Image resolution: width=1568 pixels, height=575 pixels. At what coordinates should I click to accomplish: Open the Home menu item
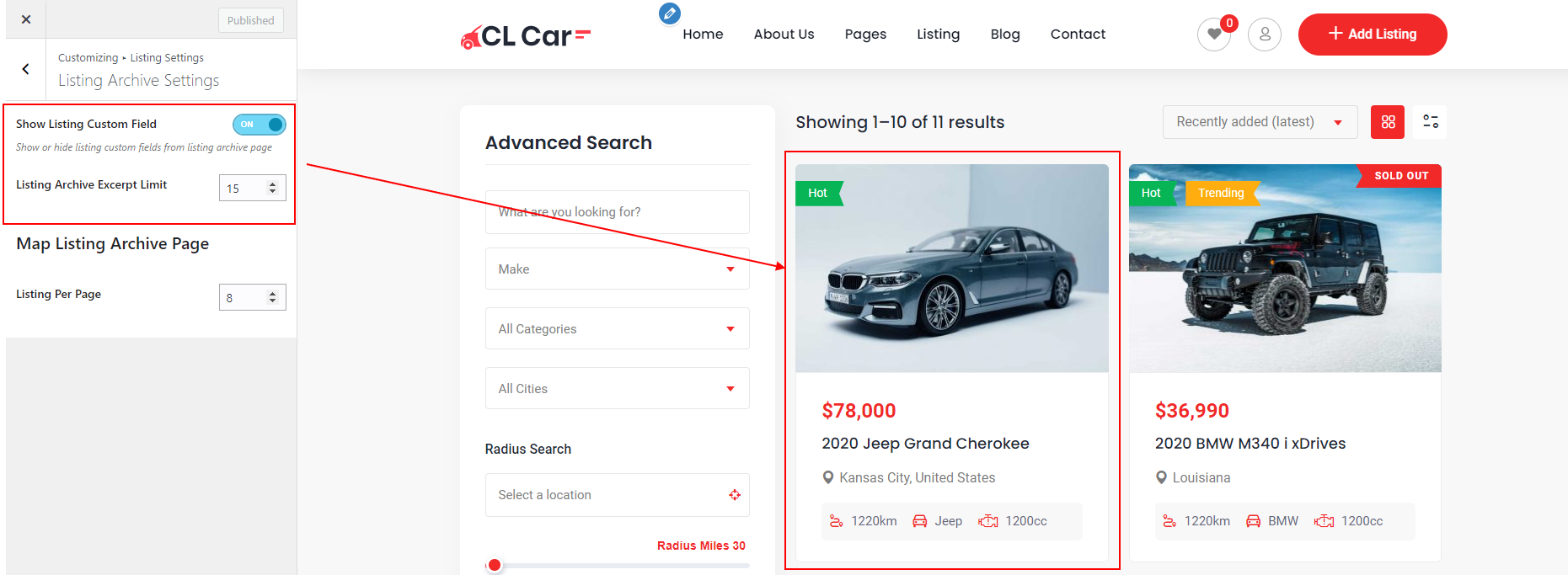coord(703,34)
